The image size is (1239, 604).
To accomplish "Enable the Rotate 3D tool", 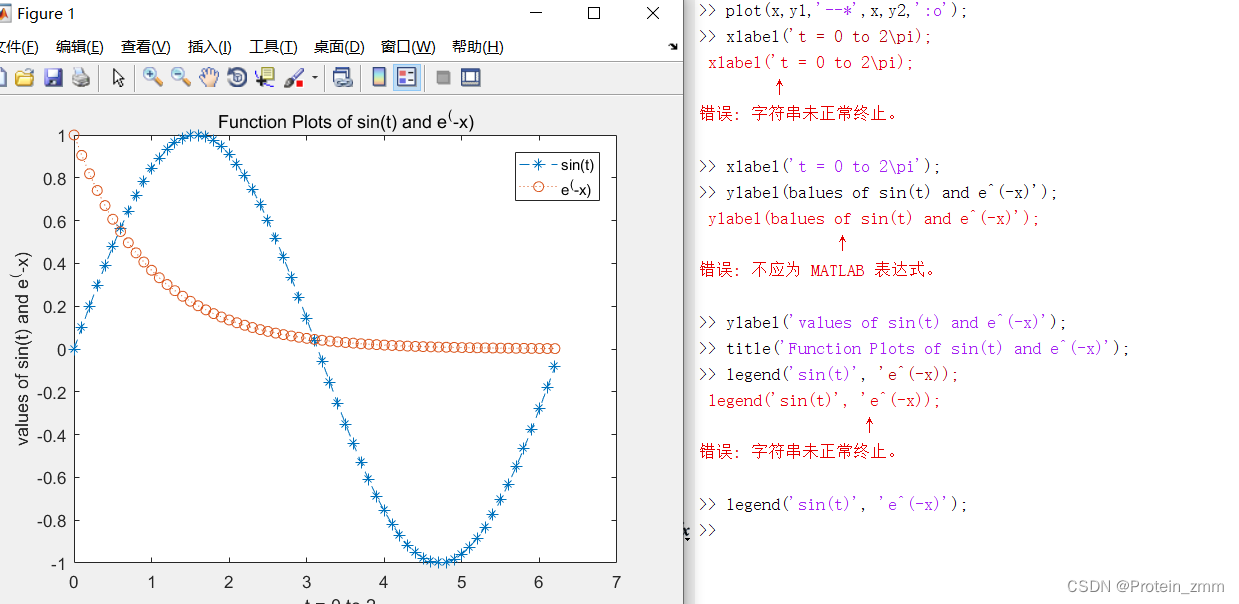I will (x=236, y=77).
